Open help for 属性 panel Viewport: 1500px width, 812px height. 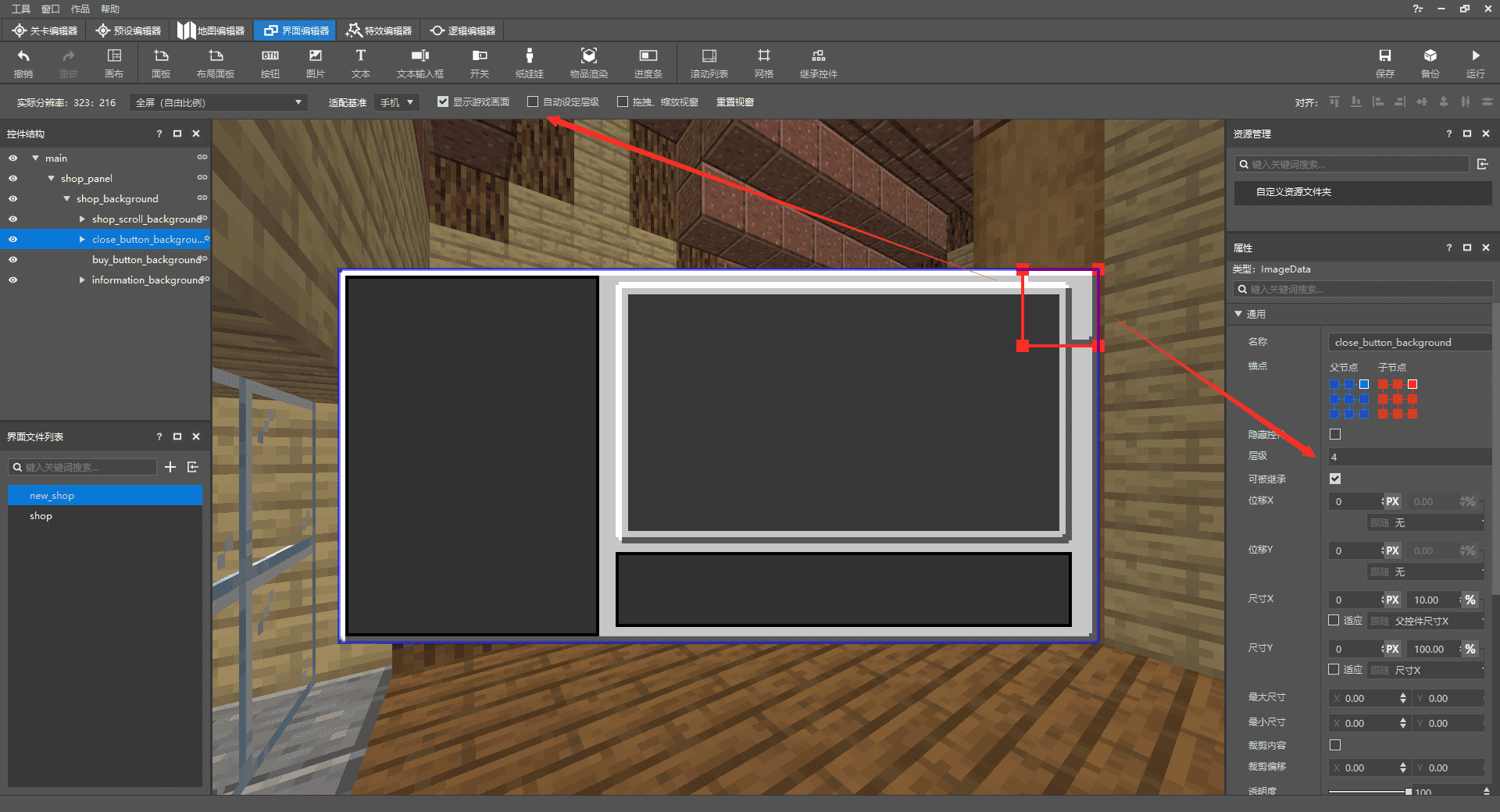coord(1449,248)
